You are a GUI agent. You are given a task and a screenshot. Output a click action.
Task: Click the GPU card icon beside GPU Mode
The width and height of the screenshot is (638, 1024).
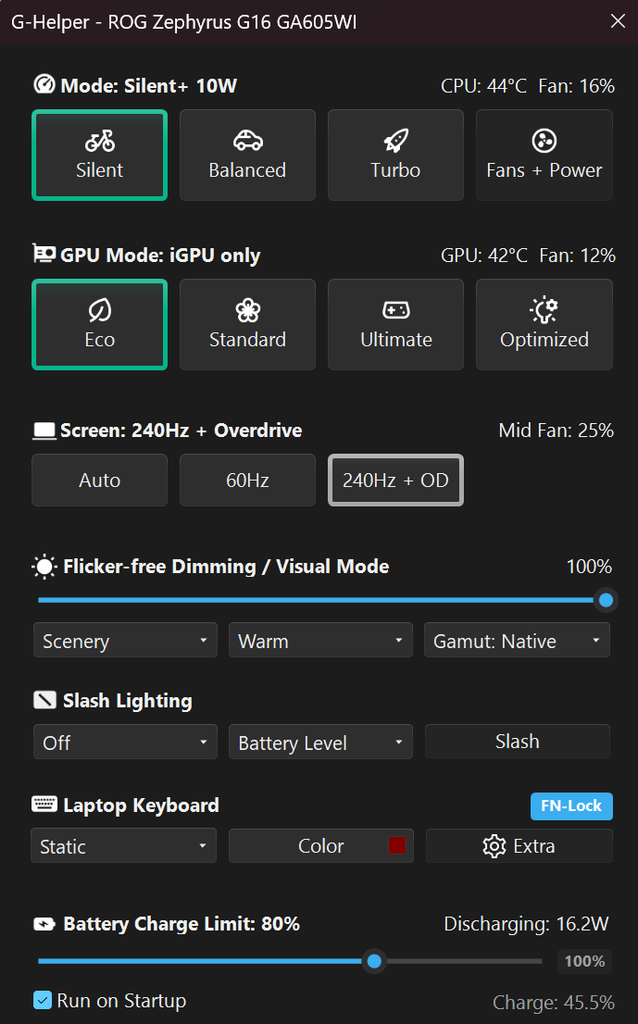(x=44, y=253)
